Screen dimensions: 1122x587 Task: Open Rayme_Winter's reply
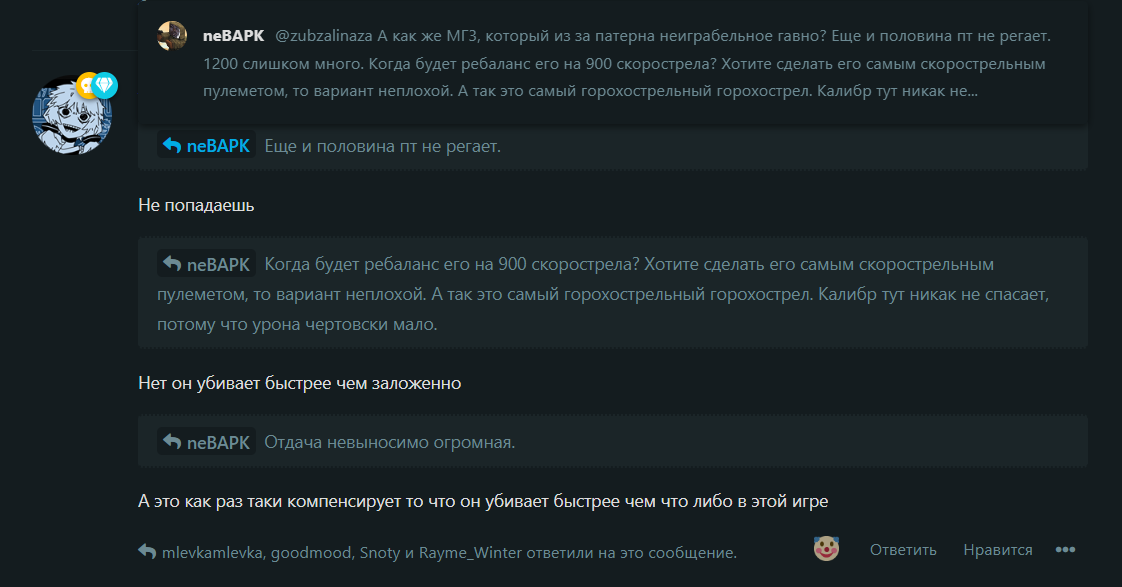[x=470, y=553]
